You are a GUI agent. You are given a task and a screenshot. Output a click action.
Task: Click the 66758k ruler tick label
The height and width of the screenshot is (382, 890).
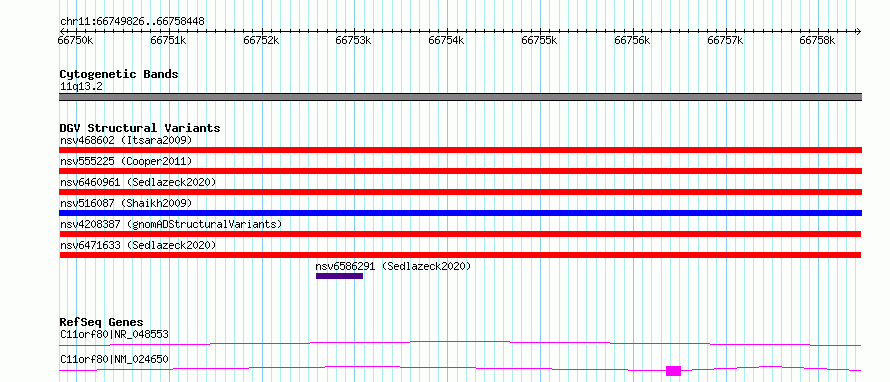[x=818, y=40]
